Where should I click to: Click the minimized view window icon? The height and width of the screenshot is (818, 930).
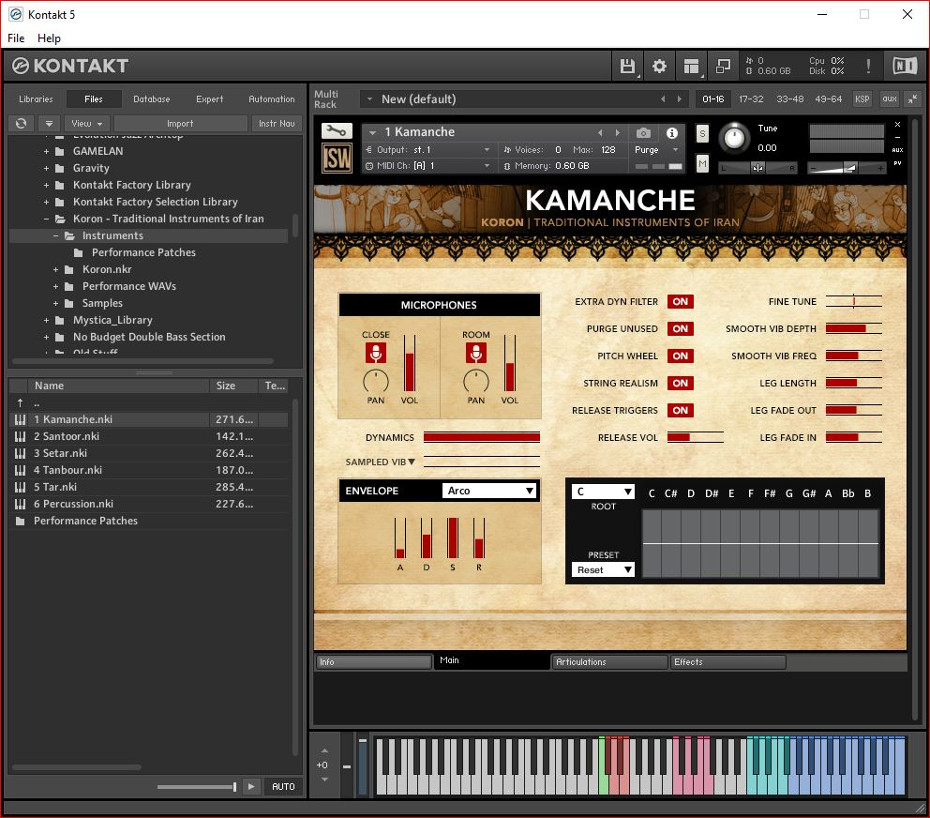(722, 66)
